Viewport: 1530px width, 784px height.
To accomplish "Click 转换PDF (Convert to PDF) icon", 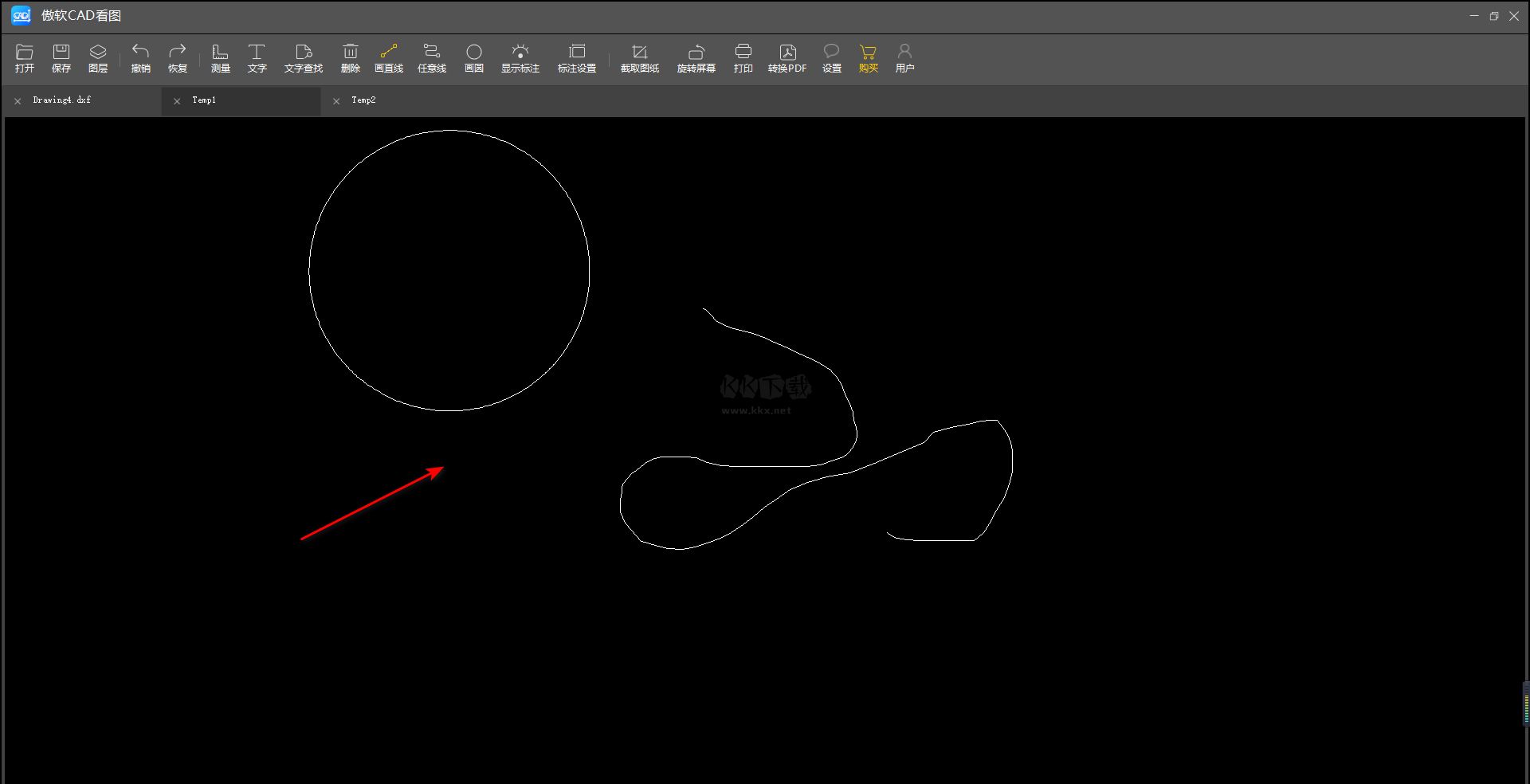I will (x=787, y=58).
